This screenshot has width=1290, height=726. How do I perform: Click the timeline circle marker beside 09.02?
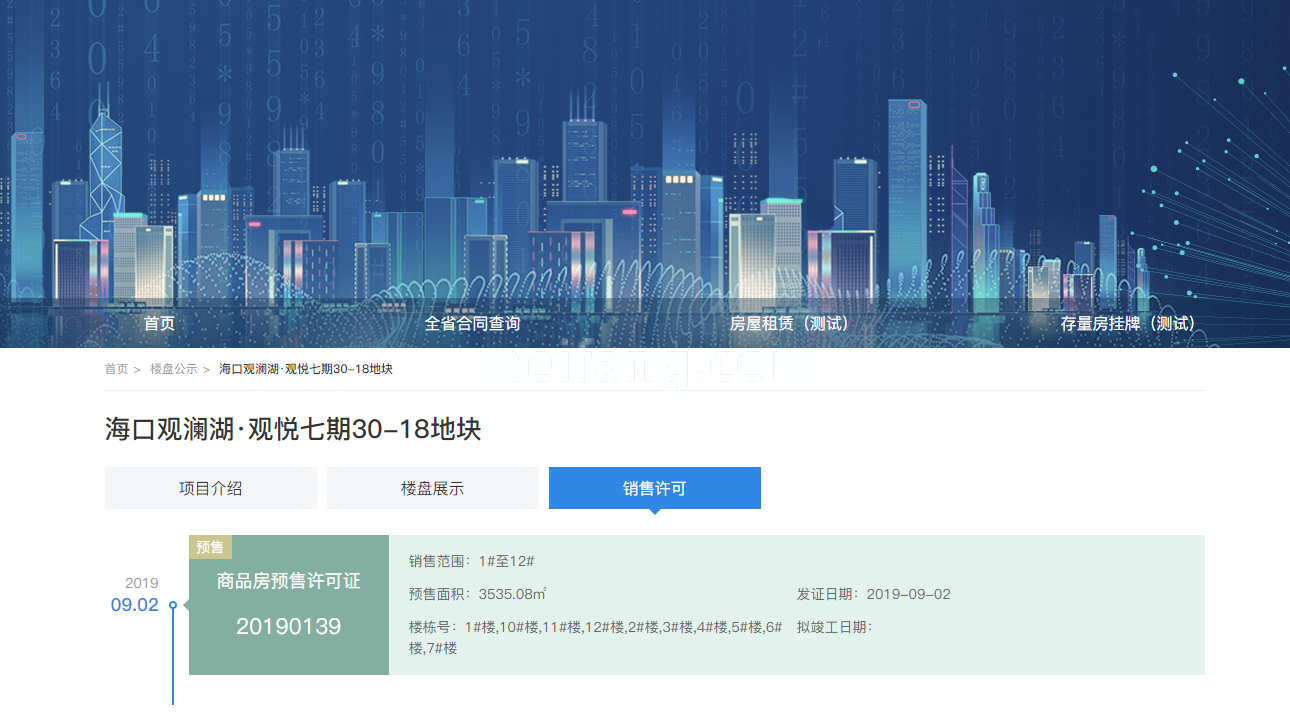click(x=173, y=605)
